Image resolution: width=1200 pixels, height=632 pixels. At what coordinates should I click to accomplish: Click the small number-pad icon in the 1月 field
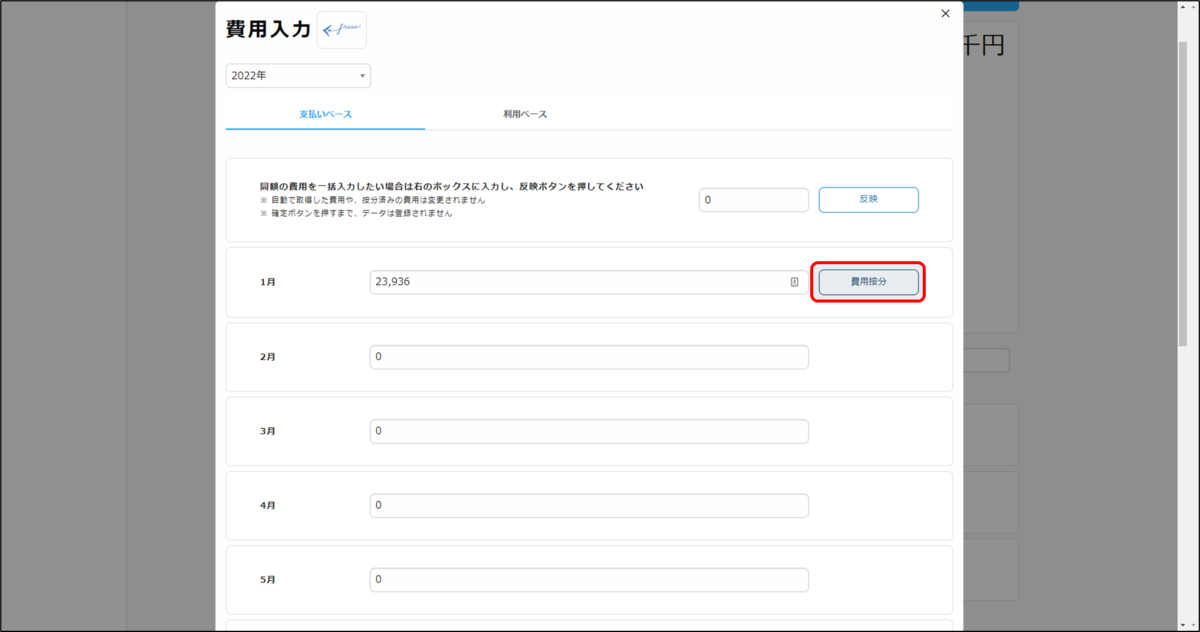[x=795, y=282]
